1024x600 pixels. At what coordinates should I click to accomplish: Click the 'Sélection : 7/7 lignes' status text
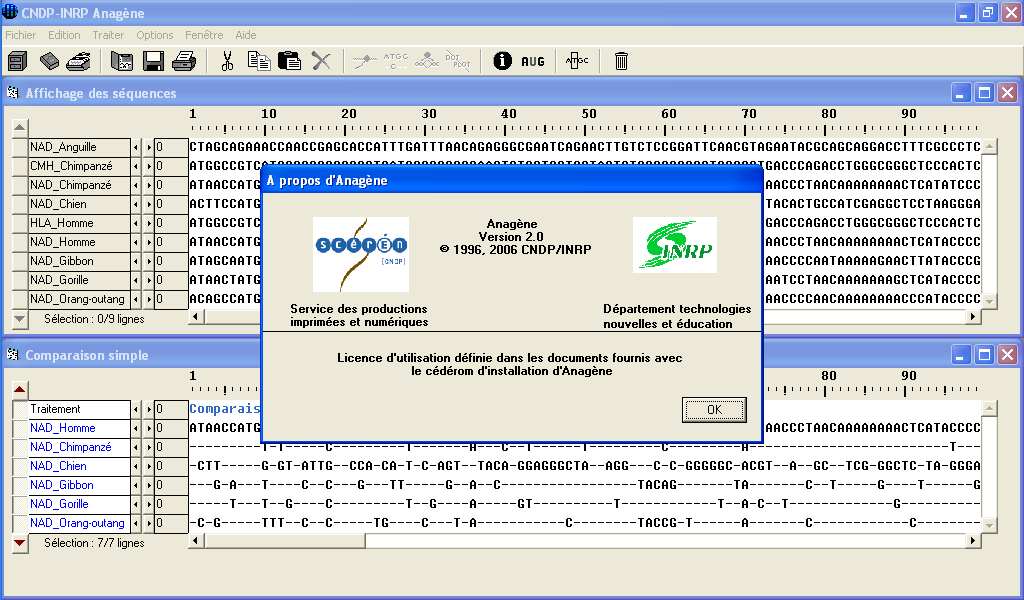pos(94,543)
